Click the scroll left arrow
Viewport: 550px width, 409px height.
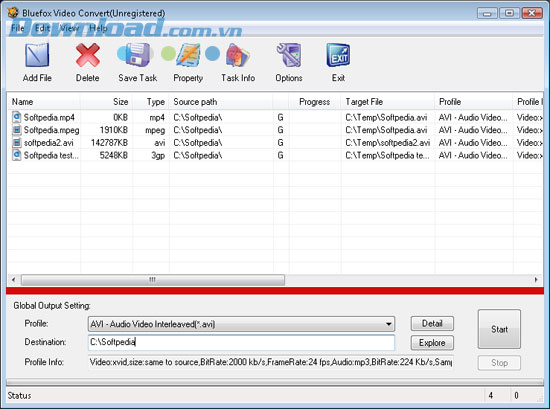(13, 280)
